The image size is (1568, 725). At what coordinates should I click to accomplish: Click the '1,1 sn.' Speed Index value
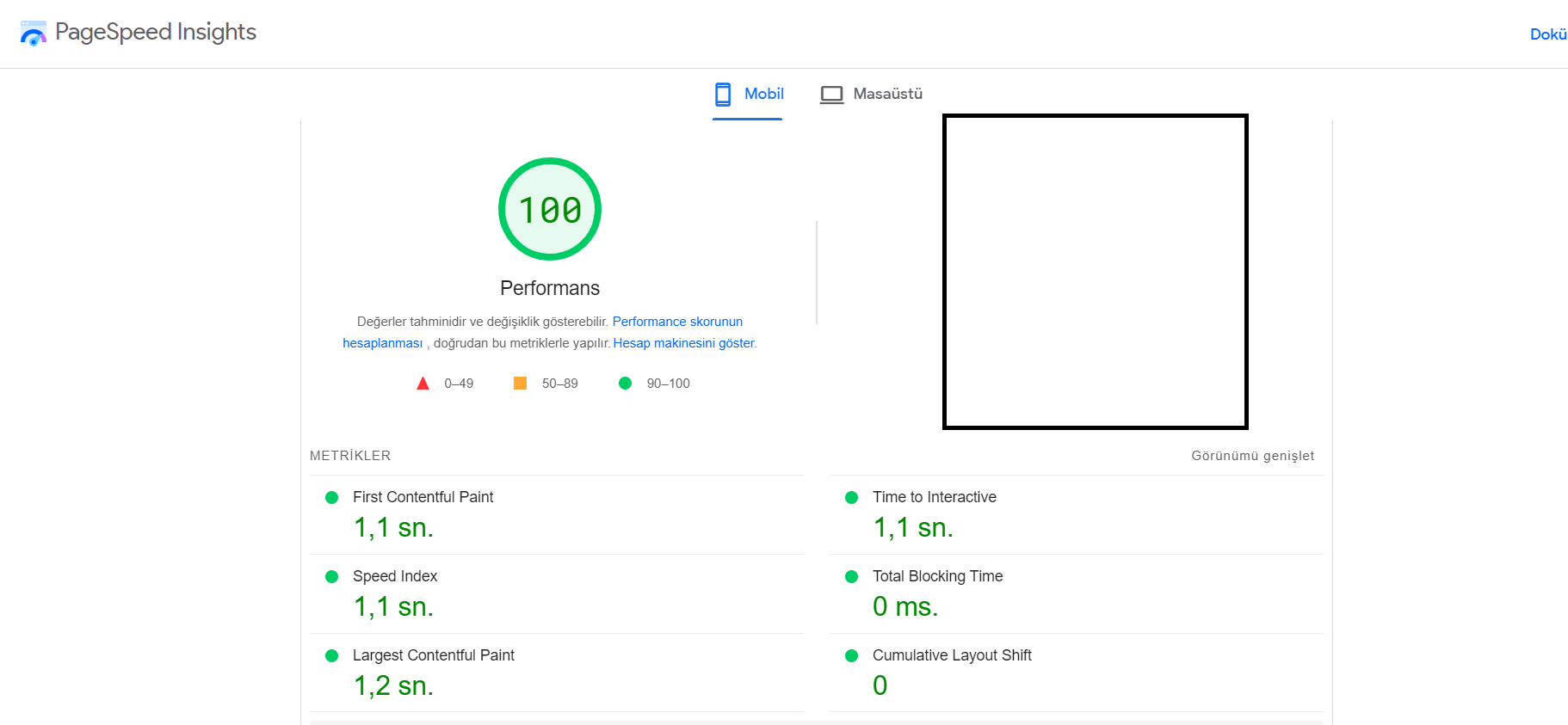pyautogui.click(x=394, y=607)
